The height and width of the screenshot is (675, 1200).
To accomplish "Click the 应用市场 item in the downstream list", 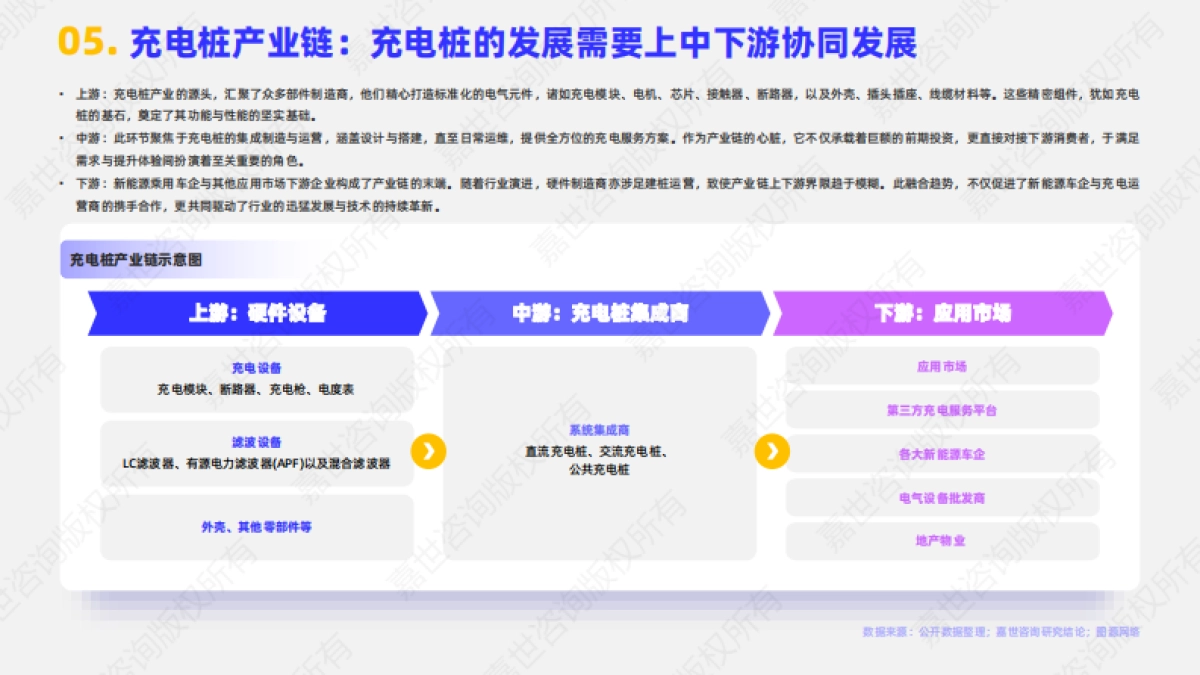I will [x=942, y=366].
